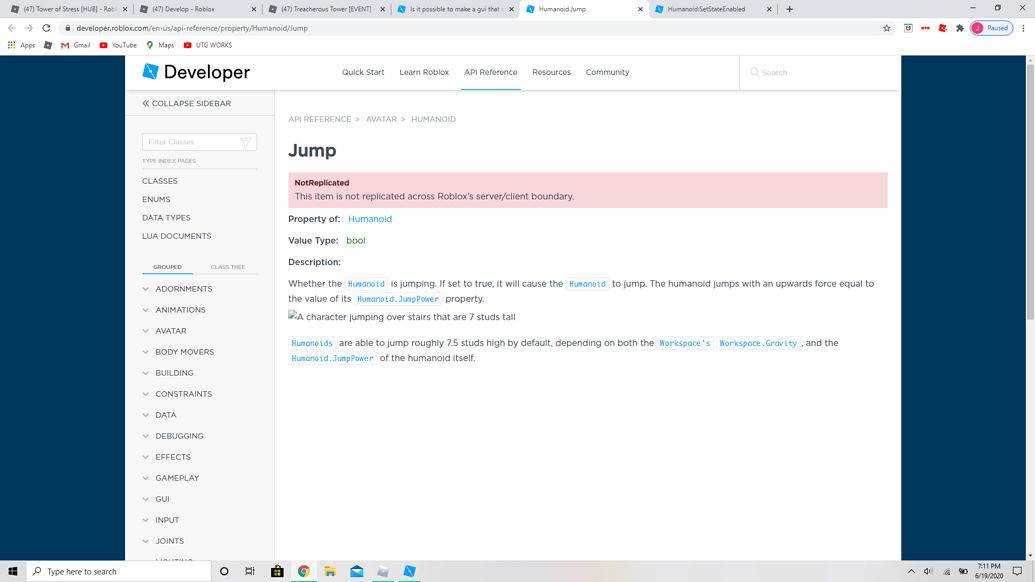The height and width of the screenshot is (582, 1035).
Task: Click the search magnifier icon in header
Action: [754, 72]
